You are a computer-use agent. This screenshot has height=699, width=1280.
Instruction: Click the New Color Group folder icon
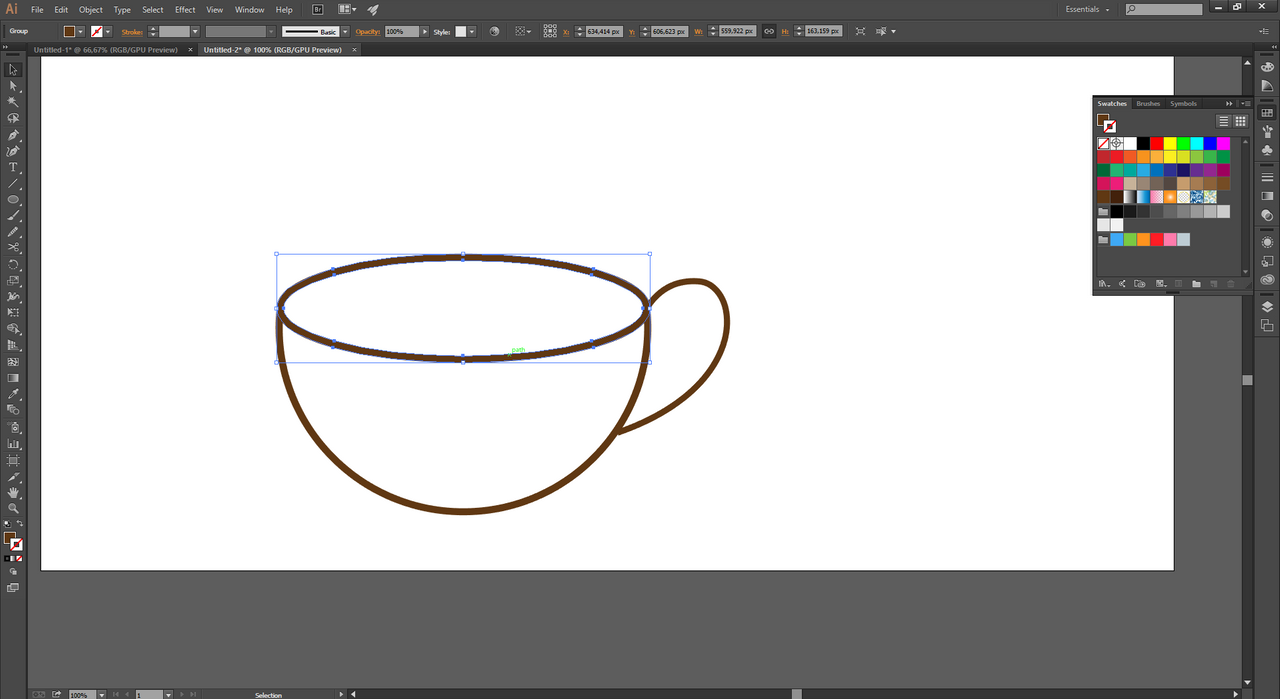pos(1196,284)
